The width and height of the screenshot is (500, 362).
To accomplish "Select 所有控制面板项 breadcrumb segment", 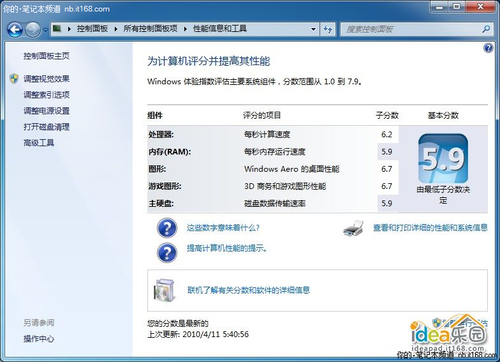I will [x=150, y=29].
